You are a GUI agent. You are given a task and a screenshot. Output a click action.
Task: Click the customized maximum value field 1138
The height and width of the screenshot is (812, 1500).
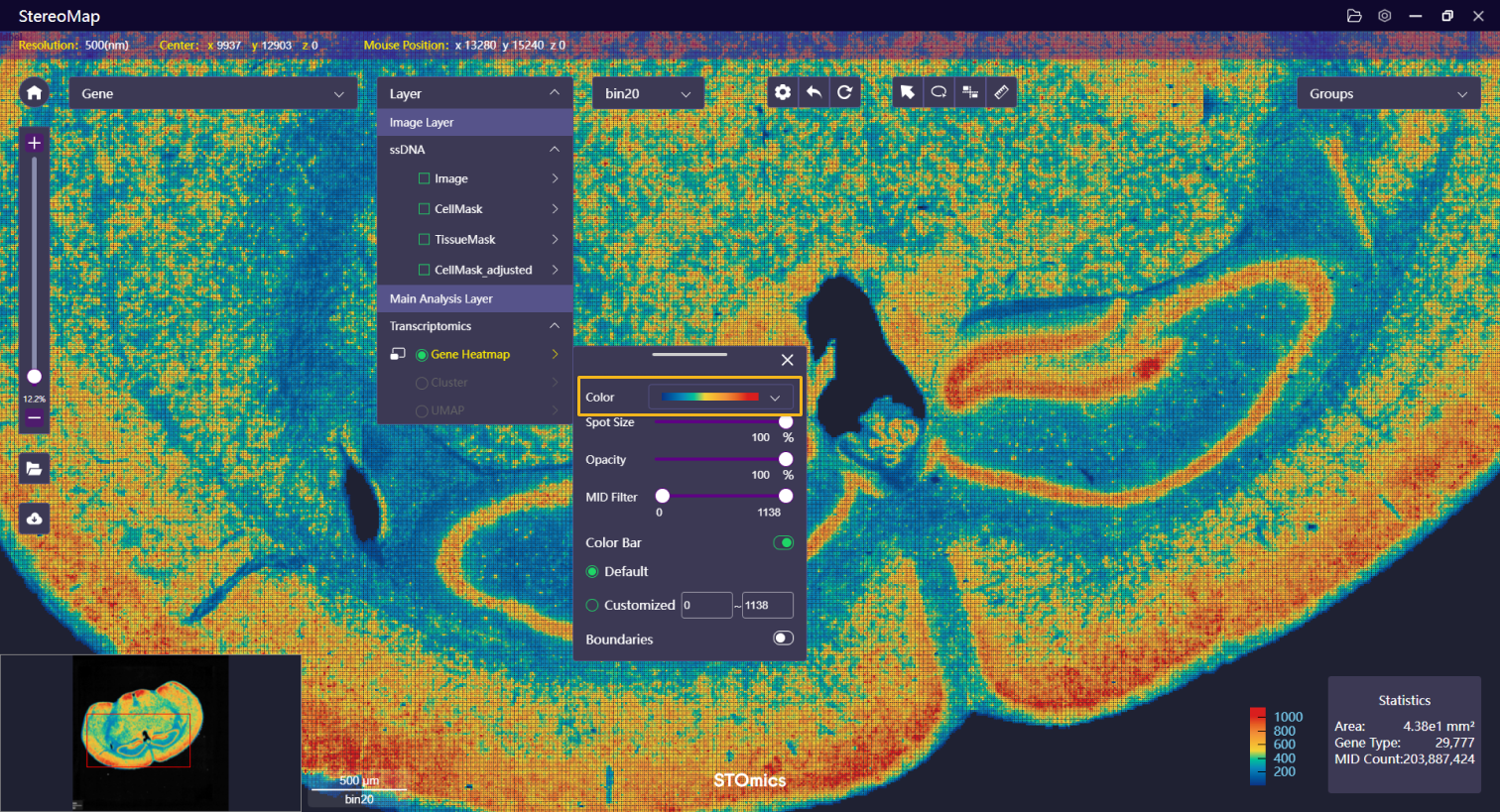pos(767,605)
